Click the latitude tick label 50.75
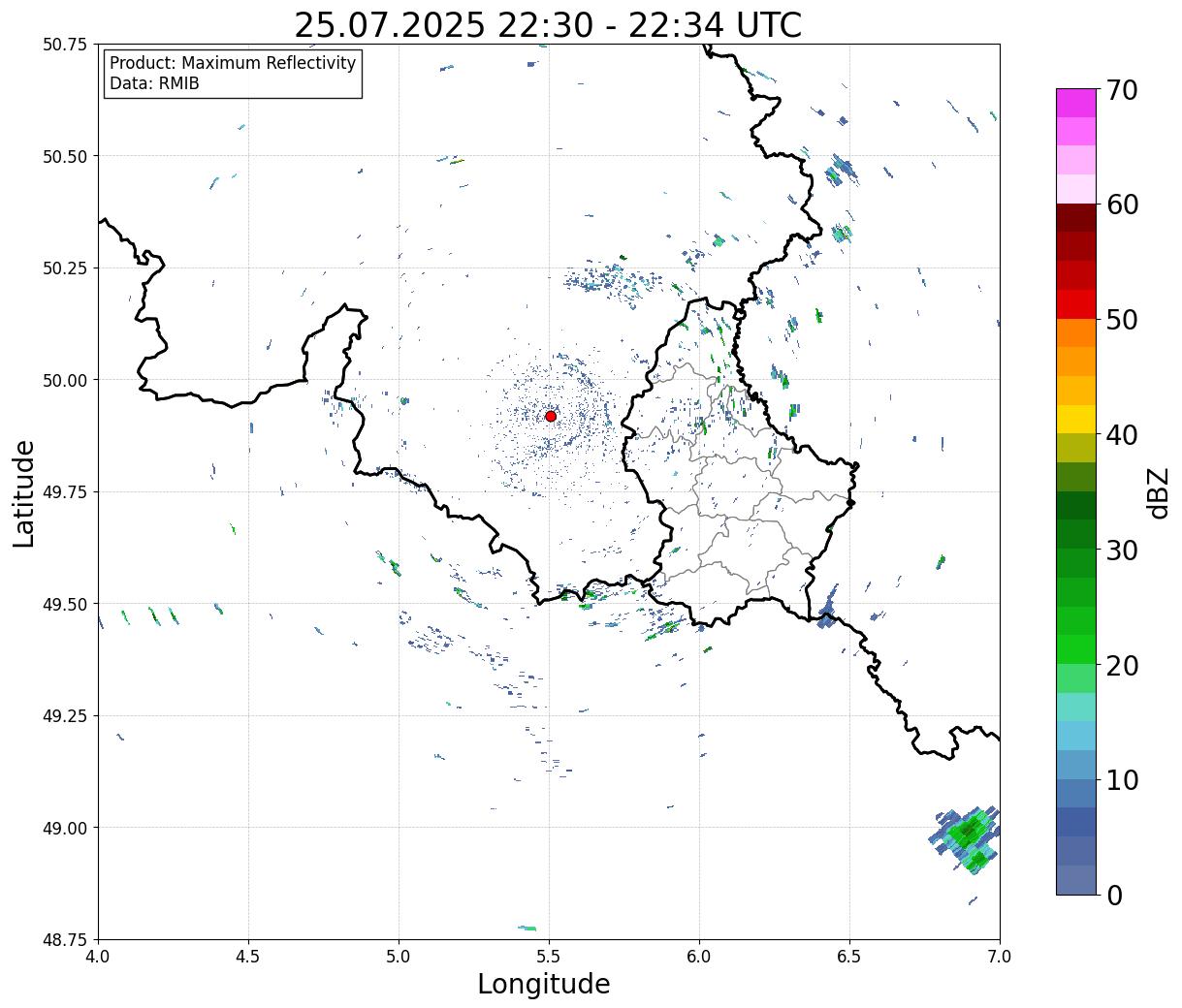1182x1008 pixels. [x=64, y=45]
